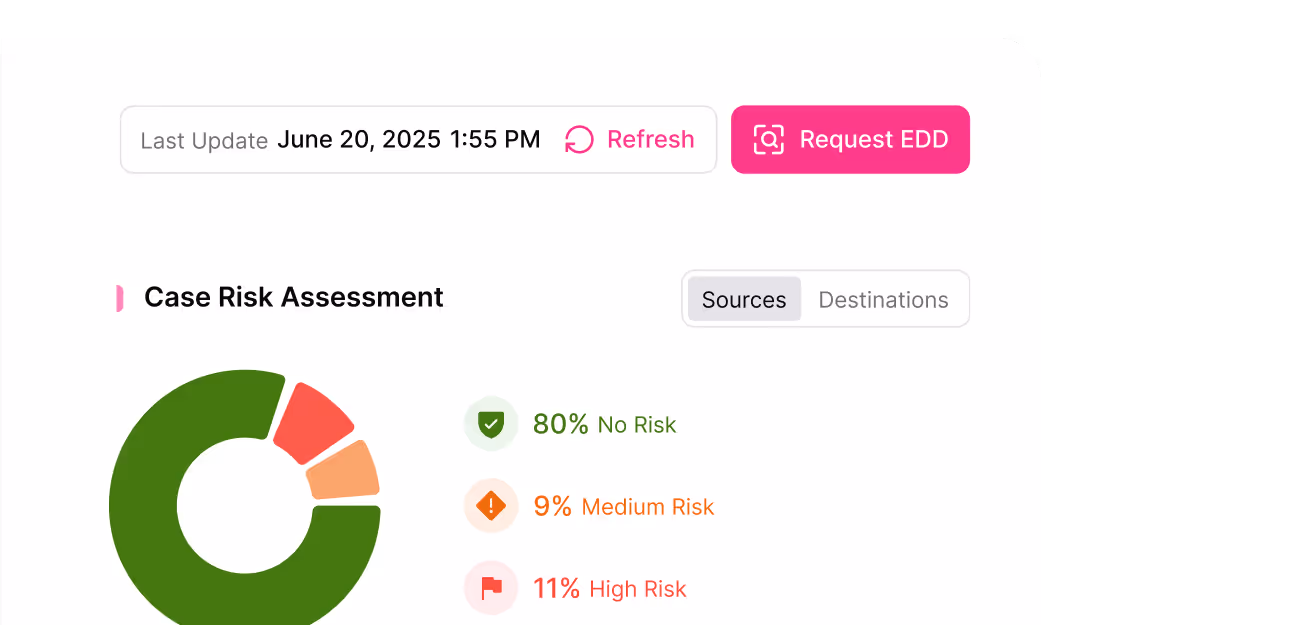Screen dimensions: 1313x625
Task: Click the Last Update date and time
Action: coord(408,140)
